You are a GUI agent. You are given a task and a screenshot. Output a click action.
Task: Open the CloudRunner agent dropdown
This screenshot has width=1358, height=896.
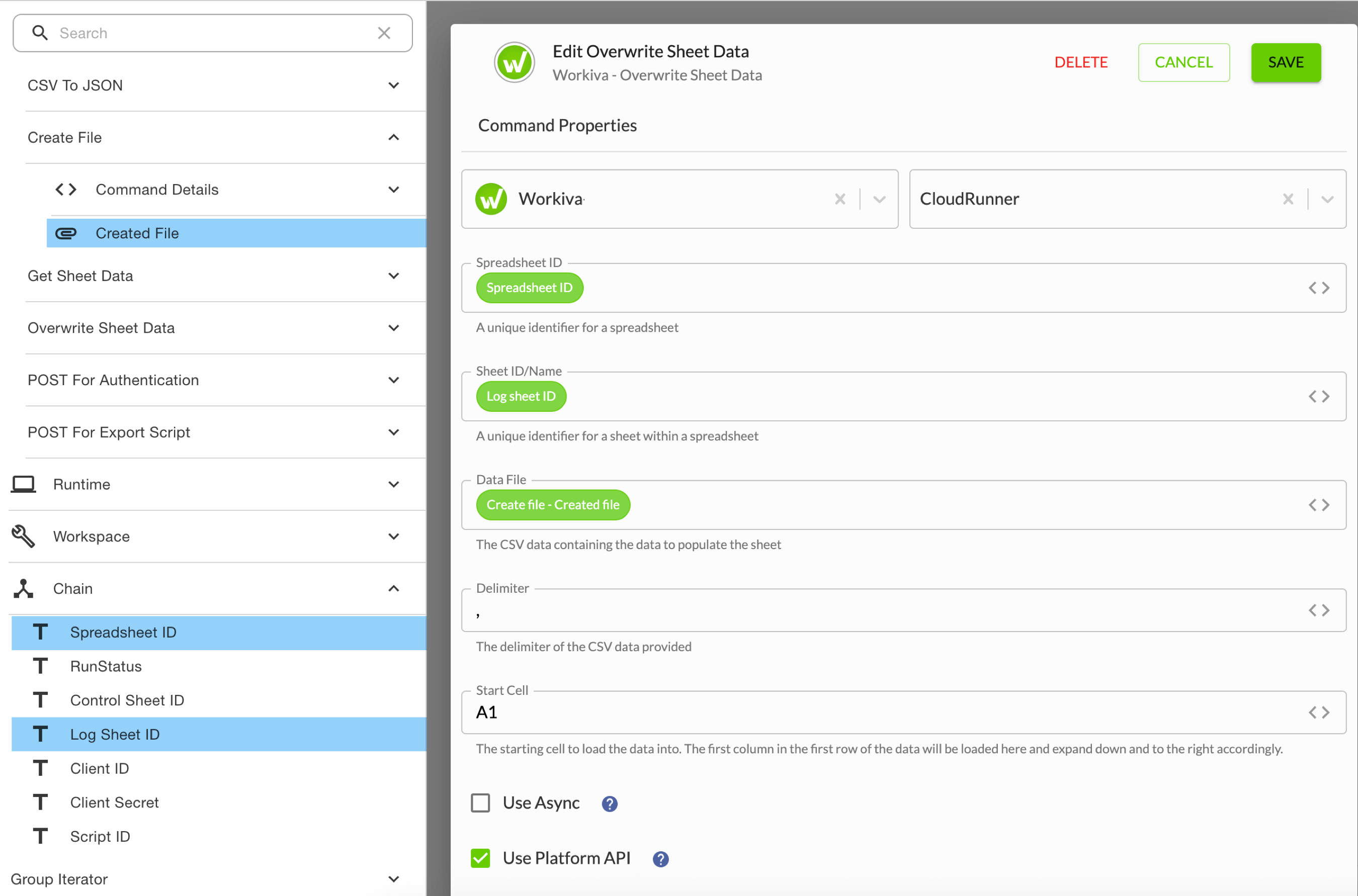click(1327, 199)
